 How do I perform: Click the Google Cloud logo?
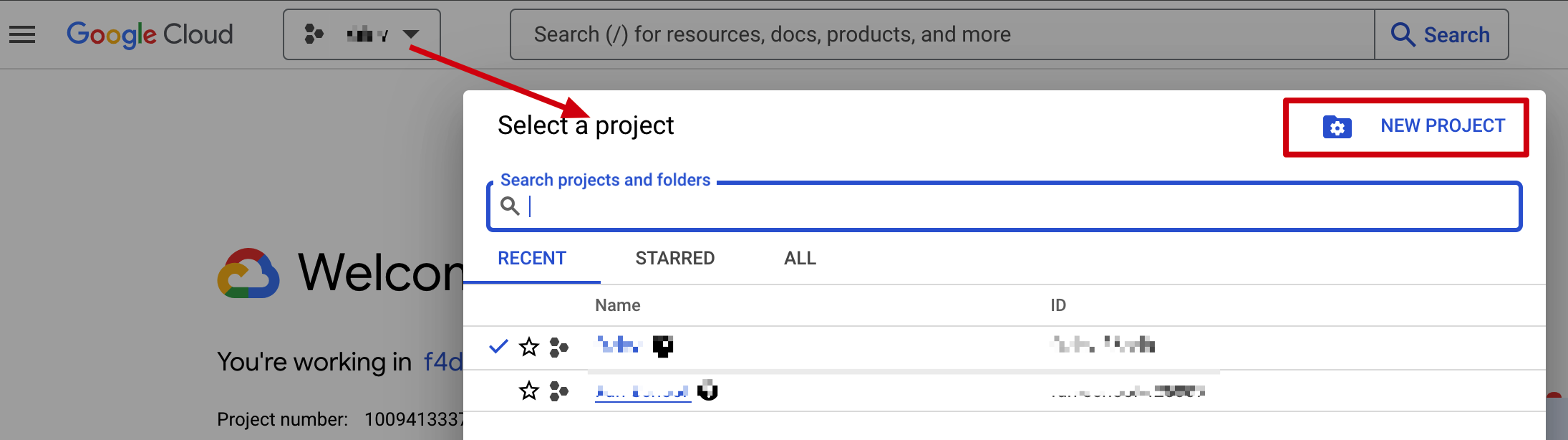150,34
